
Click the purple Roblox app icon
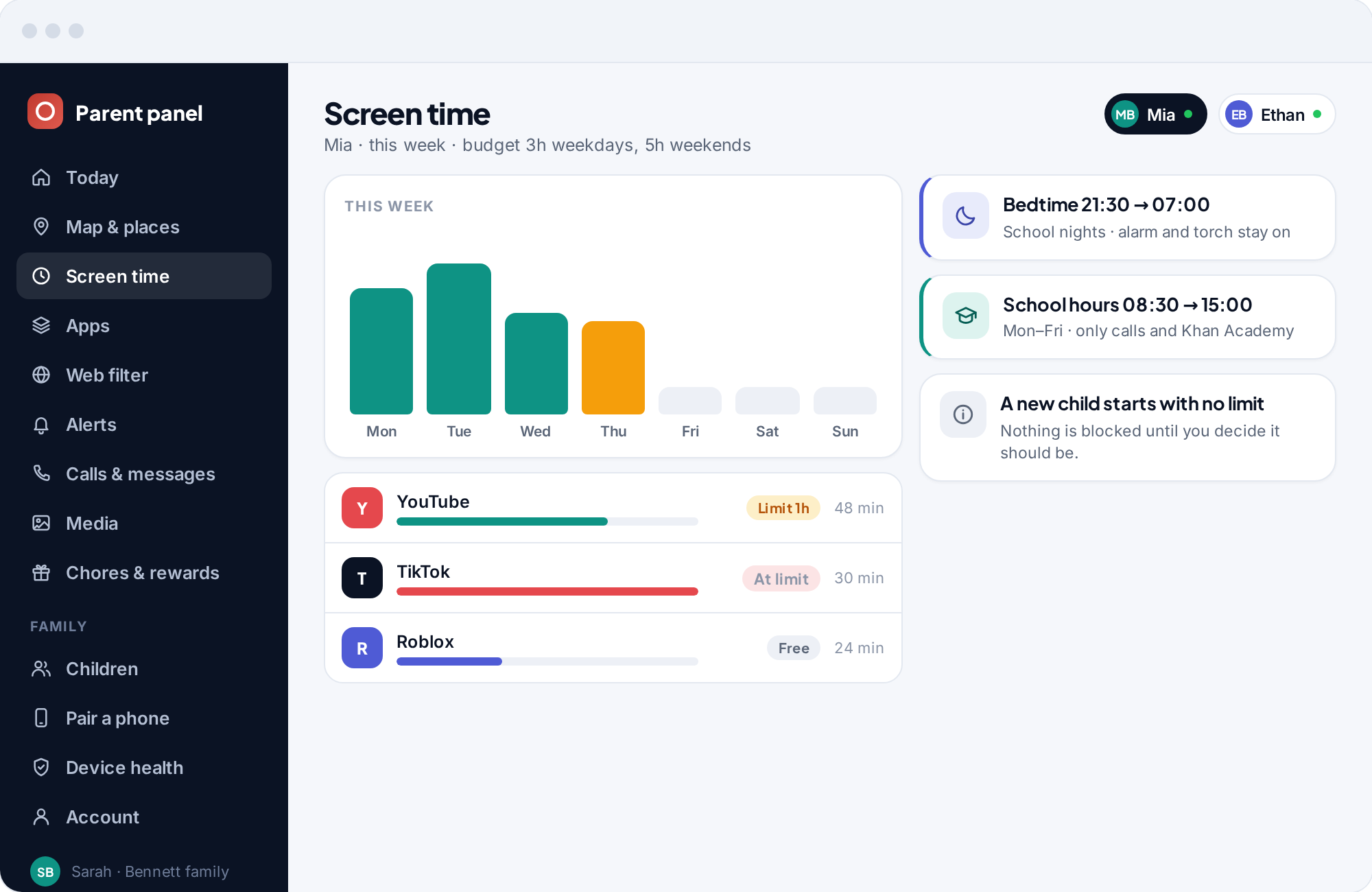click(362, 648)
